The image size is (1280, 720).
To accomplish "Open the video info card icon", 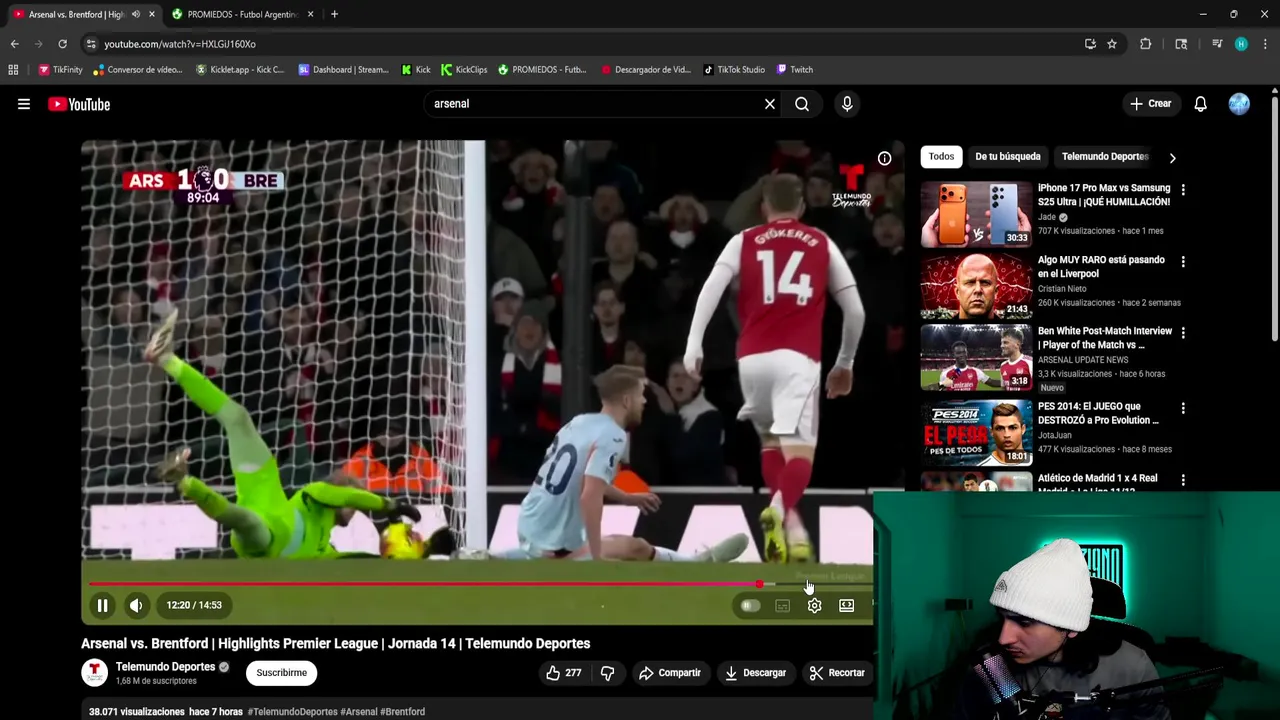I will click(x=884, y=158).
